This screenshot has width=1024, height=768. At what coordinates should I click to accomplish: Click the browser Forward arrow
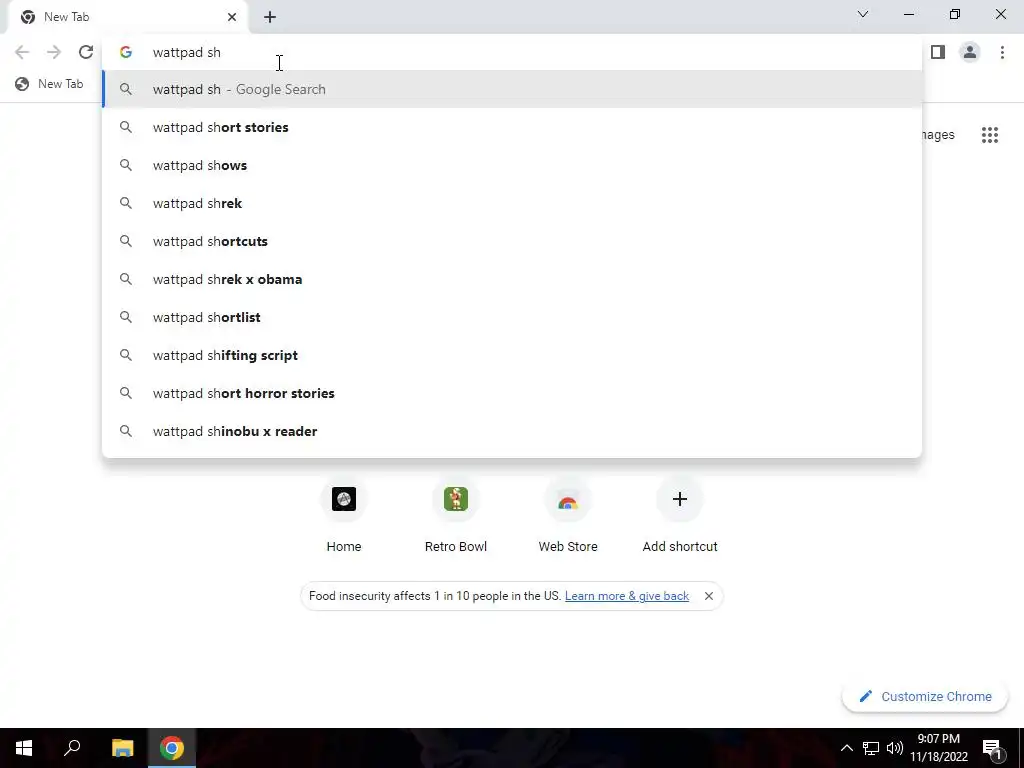(x=54, y=52)
